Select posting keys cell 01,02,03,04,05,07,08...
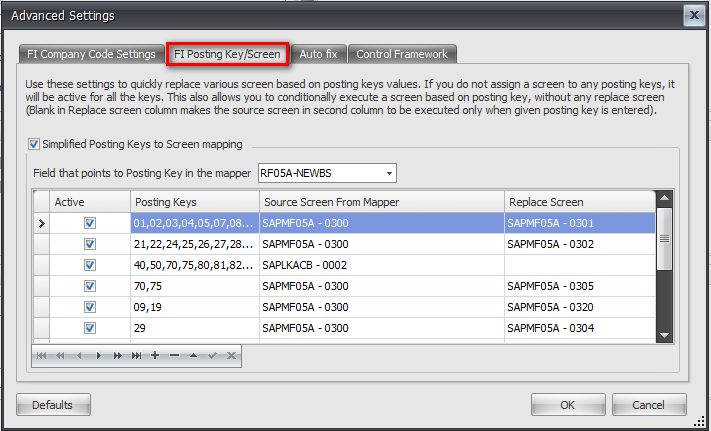The width and height of the screenshot is (711, 431). [x=195, y=223]
